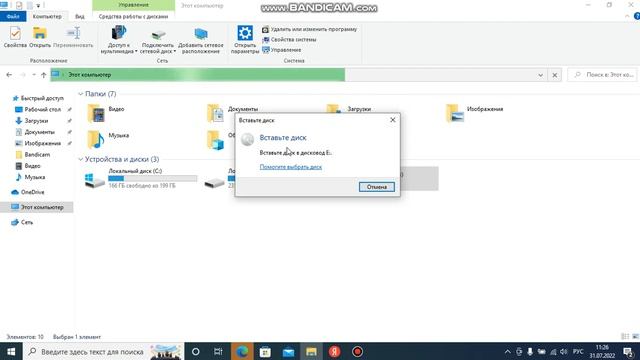Select the Документы folder icon
The width and height of the screenshot is (640, 360).
coord(215,113)
